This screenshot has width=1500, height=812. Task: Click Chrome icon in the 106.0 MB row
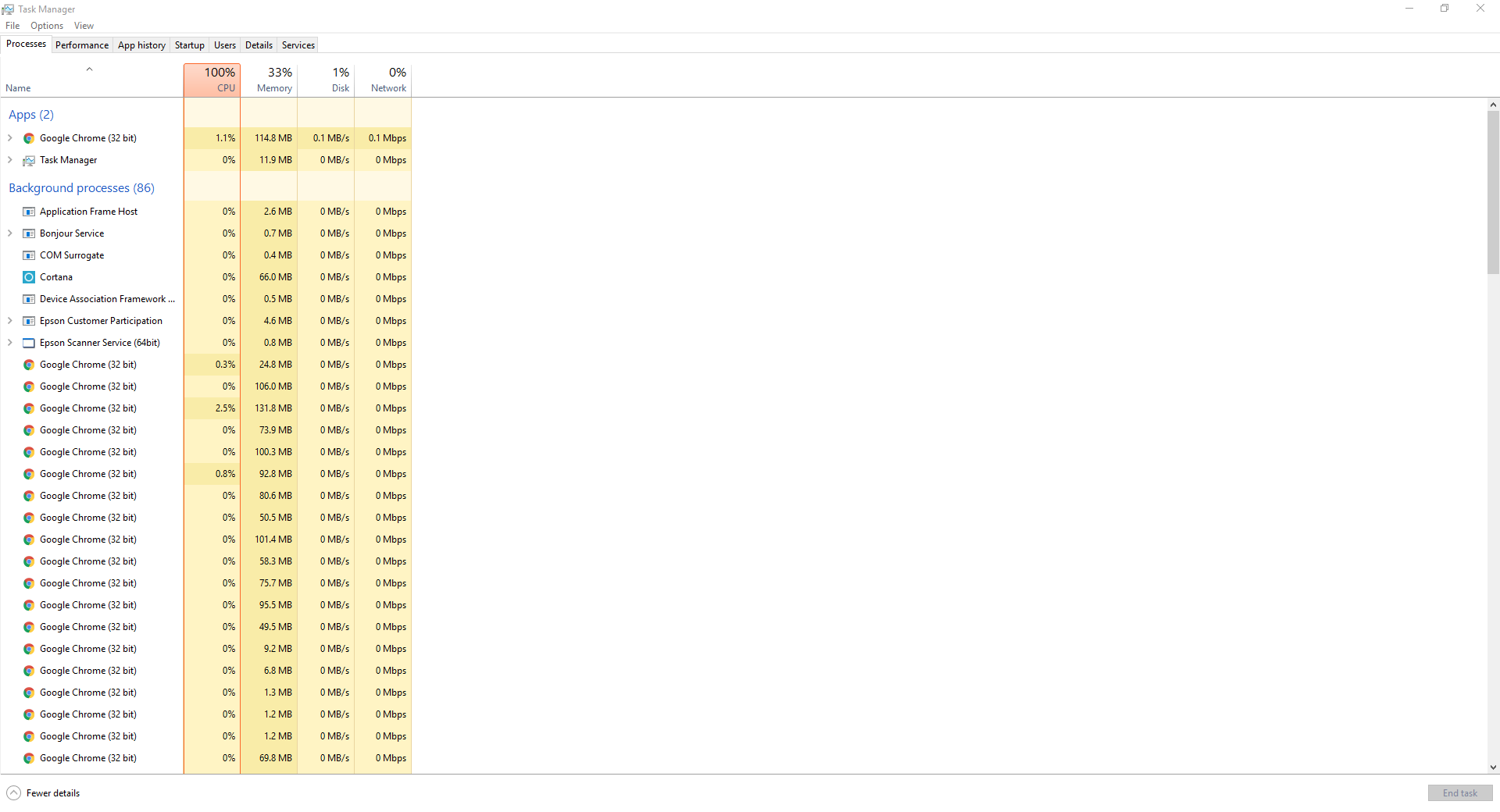pos(29,386)
